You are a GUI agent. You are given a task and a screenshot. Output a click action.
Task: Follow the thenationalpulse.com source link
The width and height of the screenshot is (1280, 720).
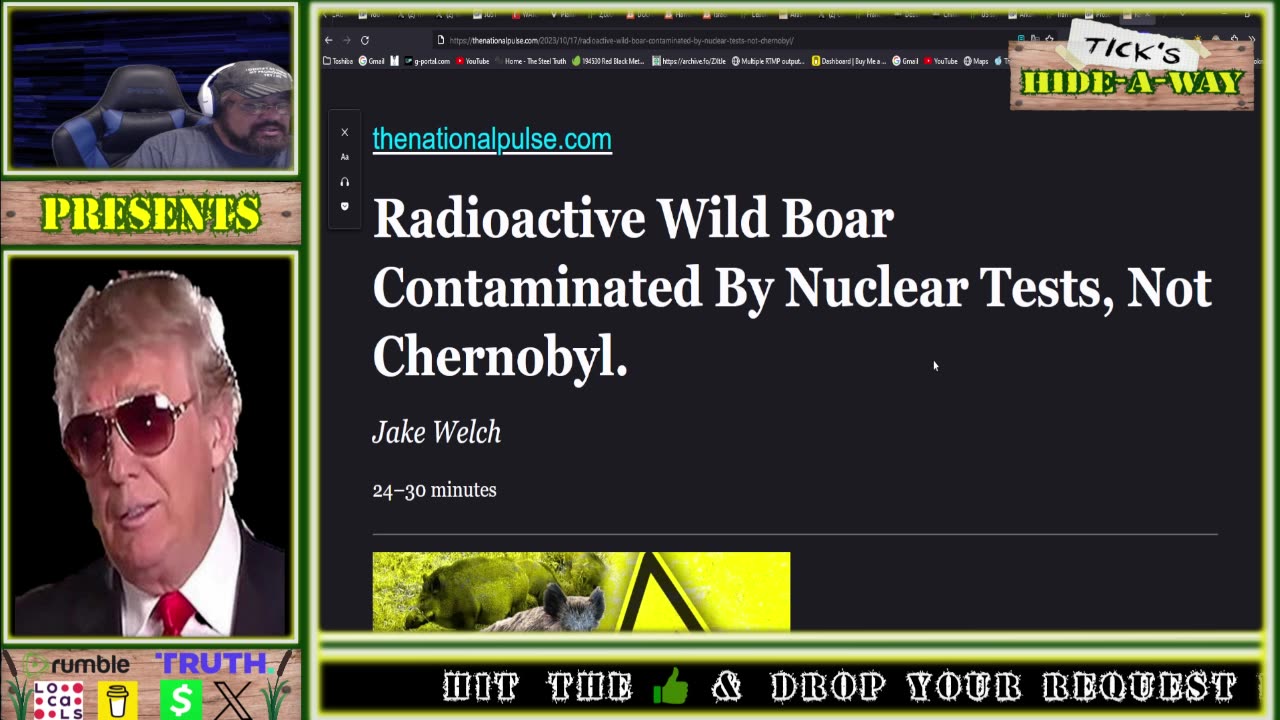click(x=492, y=139)
